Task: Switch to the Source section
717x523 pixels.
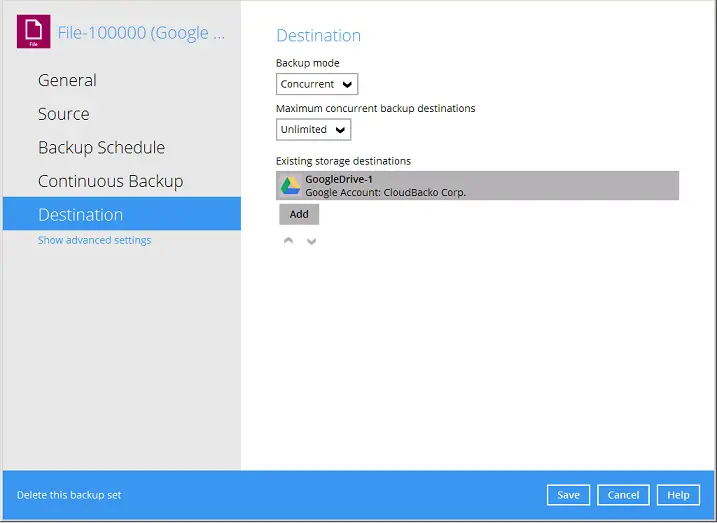Action: (x=64, y=114)
